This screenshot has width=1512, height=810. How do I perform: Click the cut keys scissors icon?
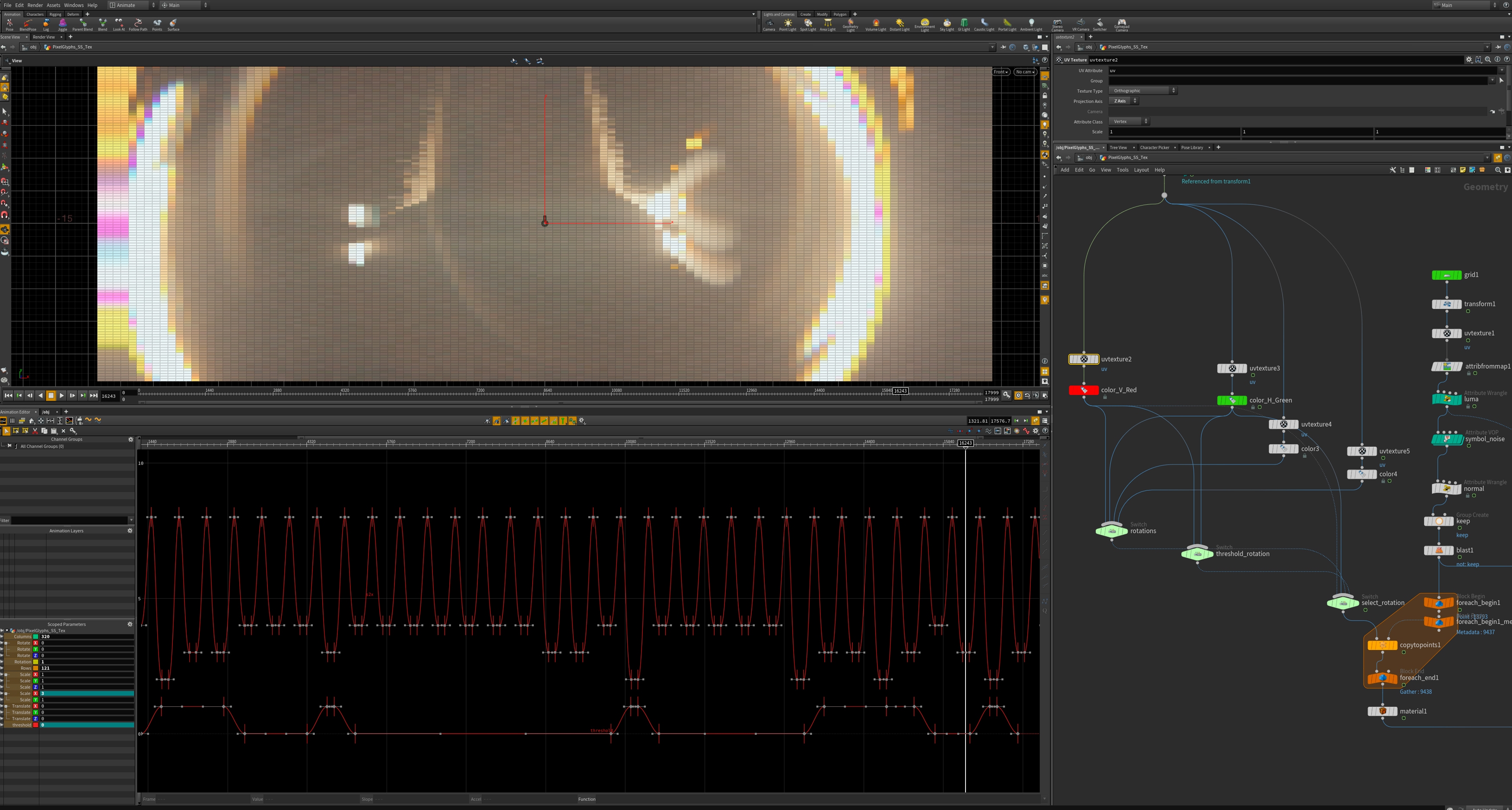pyautogui.click(x=35, y=431)
